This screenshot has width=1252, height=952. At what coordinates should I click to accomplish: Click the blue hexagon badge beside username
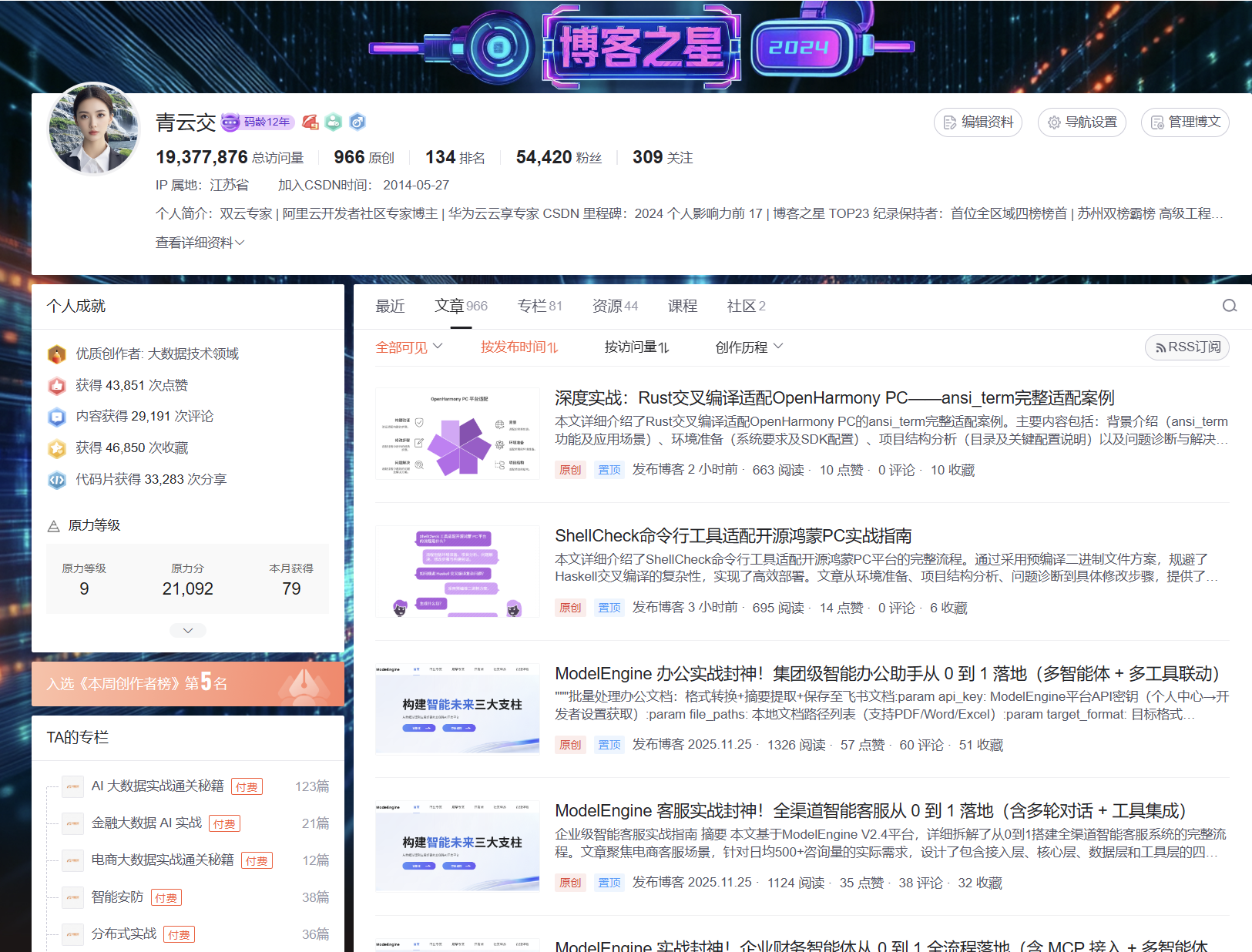pyautogui.click(x=357, y=122)
